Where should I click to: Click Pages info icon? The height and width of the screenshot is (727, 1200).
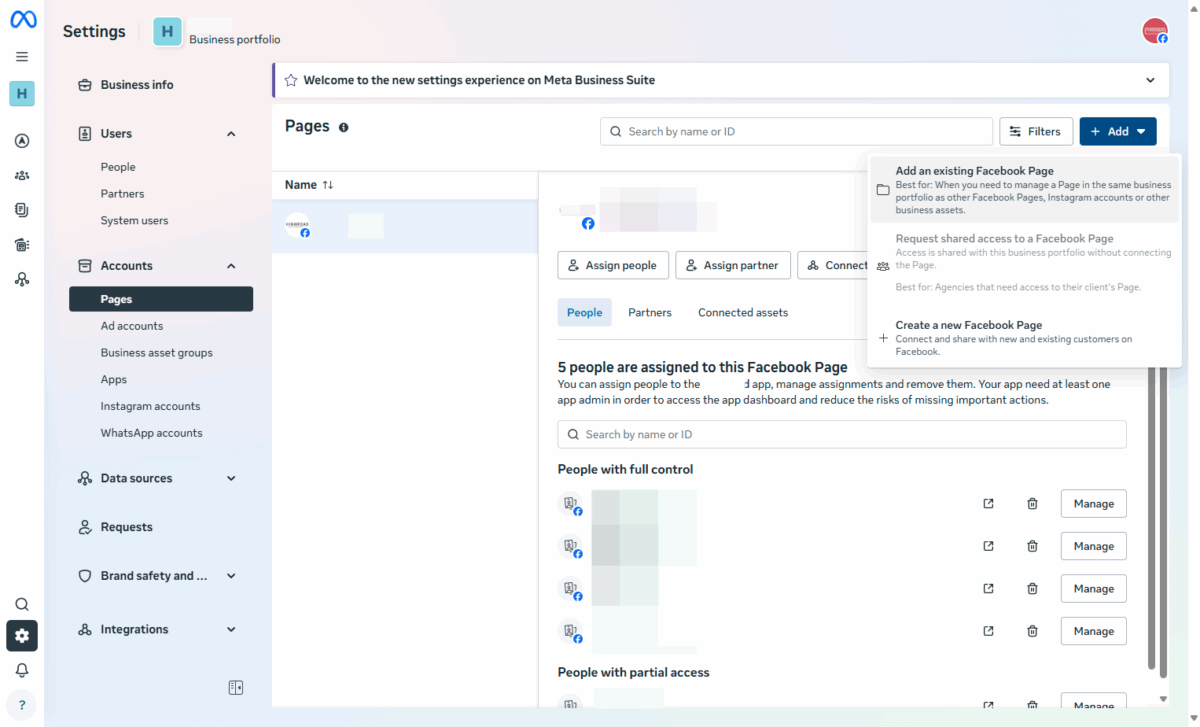[343, 127]
